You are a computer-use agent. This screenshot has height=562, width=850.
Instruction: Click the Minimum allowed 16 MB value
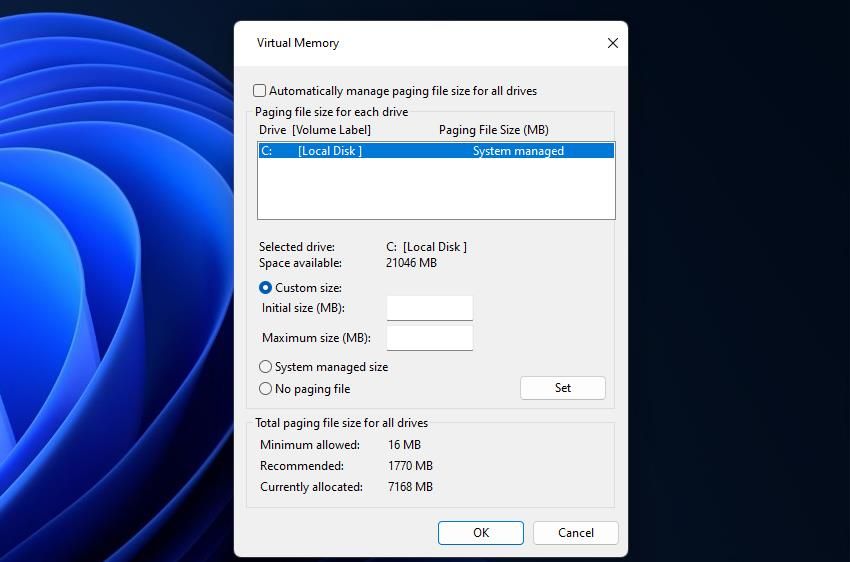[x=404, y=445]
